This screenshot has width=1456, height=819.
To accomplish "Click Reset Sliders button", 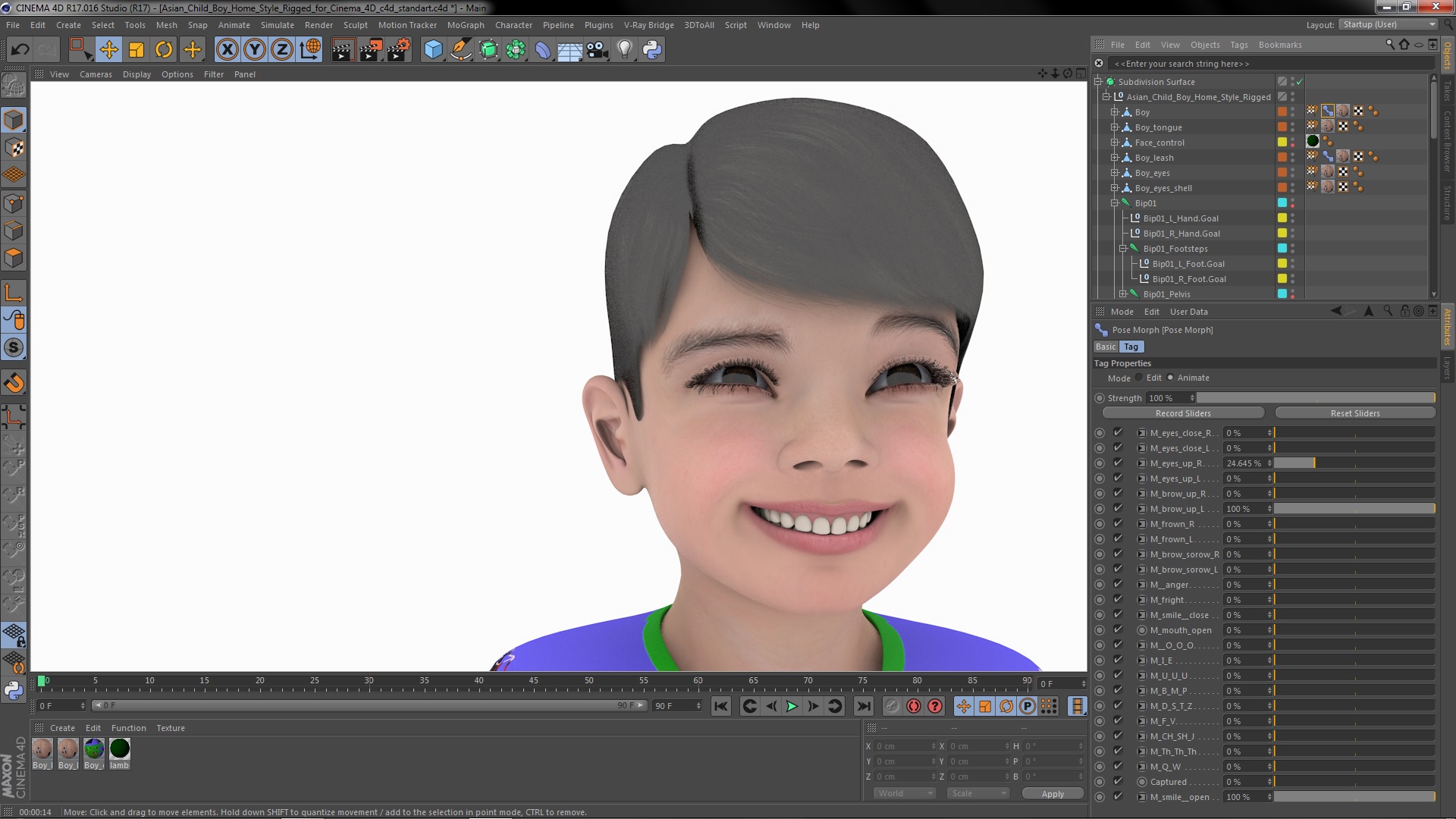I will pos(1355,413).
